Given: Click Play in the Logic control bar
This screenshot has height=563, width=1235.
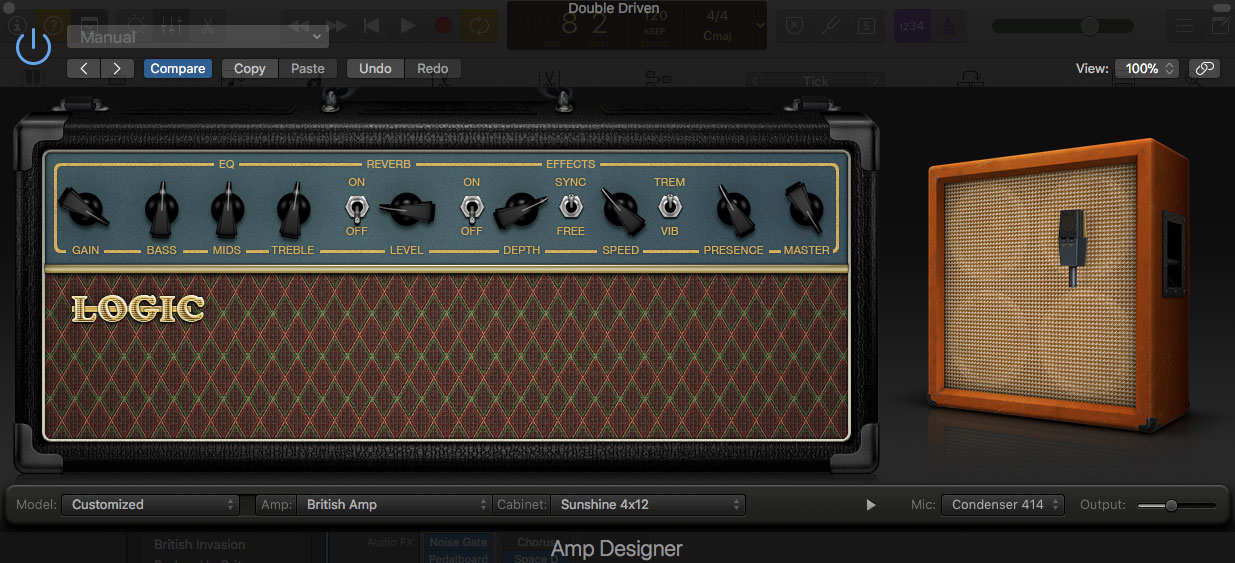Looking at the screenshot, I should click(x=408, y=26).
